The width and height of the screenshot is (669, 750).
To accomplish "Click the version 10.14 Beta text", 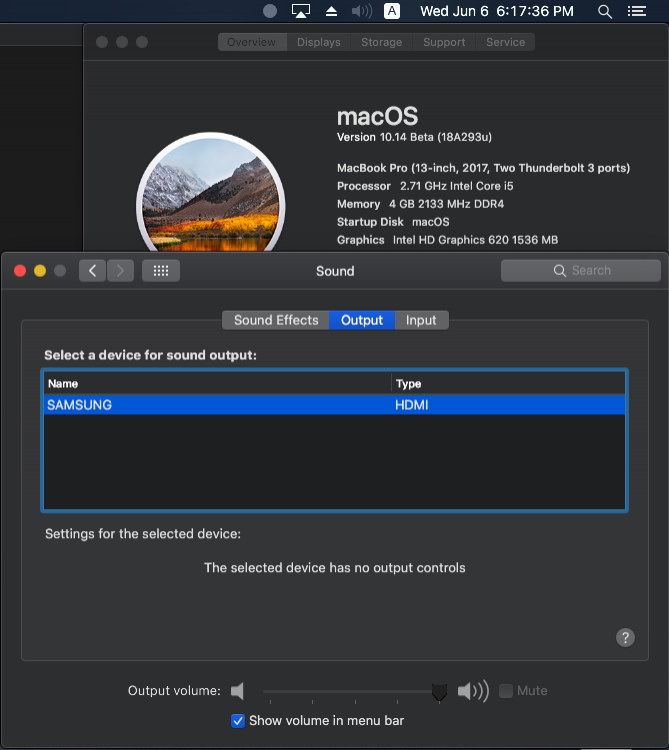I will click(x=414, y=137).
